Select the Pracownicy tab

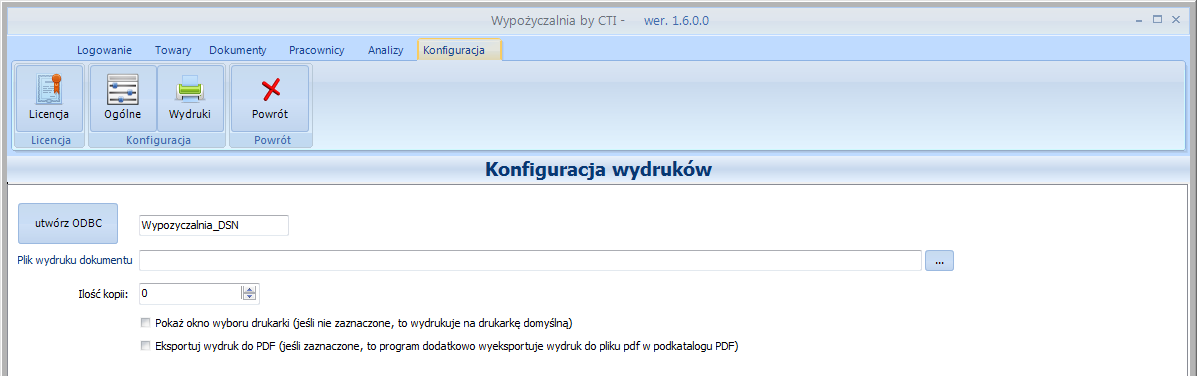point(317,50)
